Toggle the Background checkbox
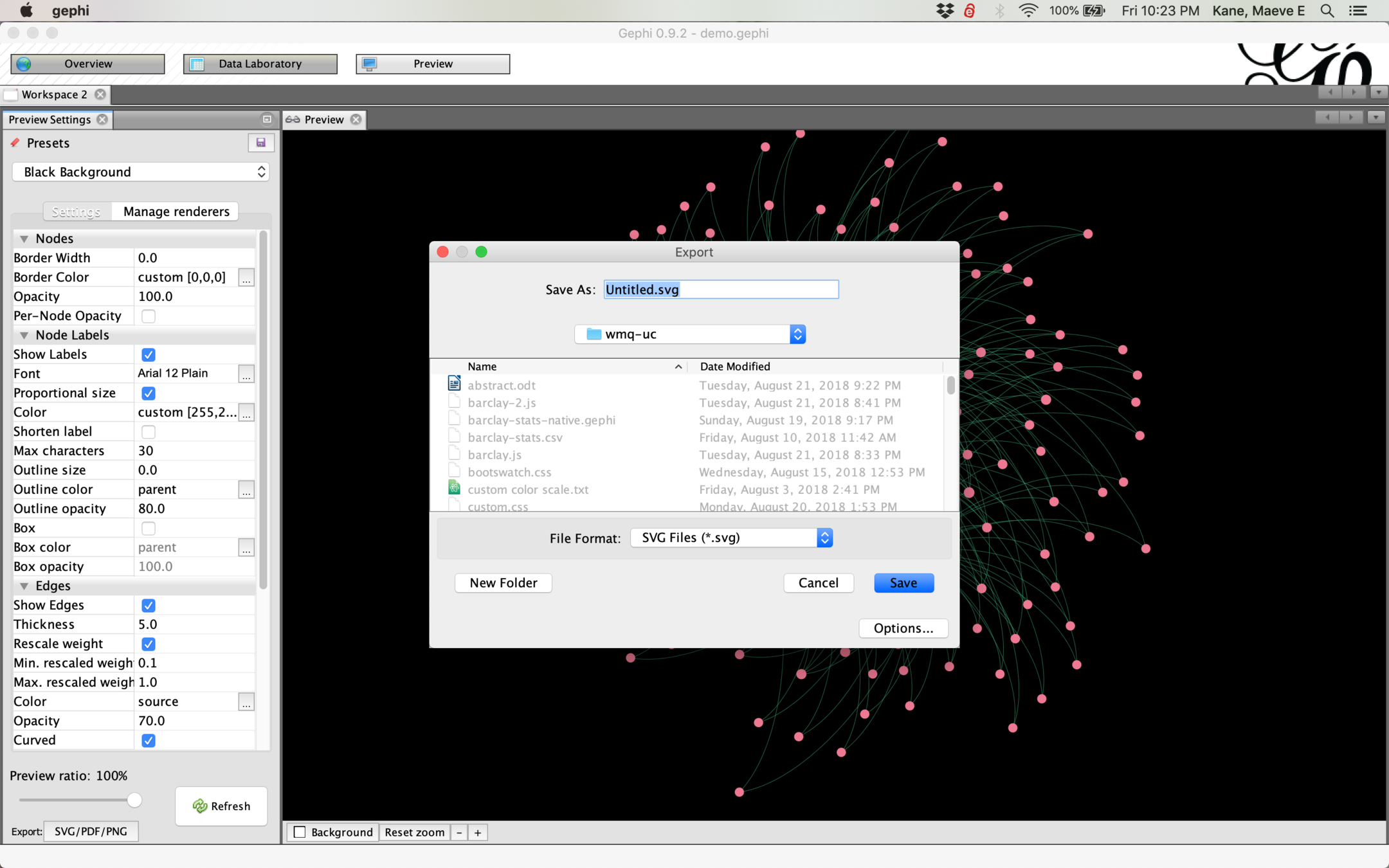 300,833
